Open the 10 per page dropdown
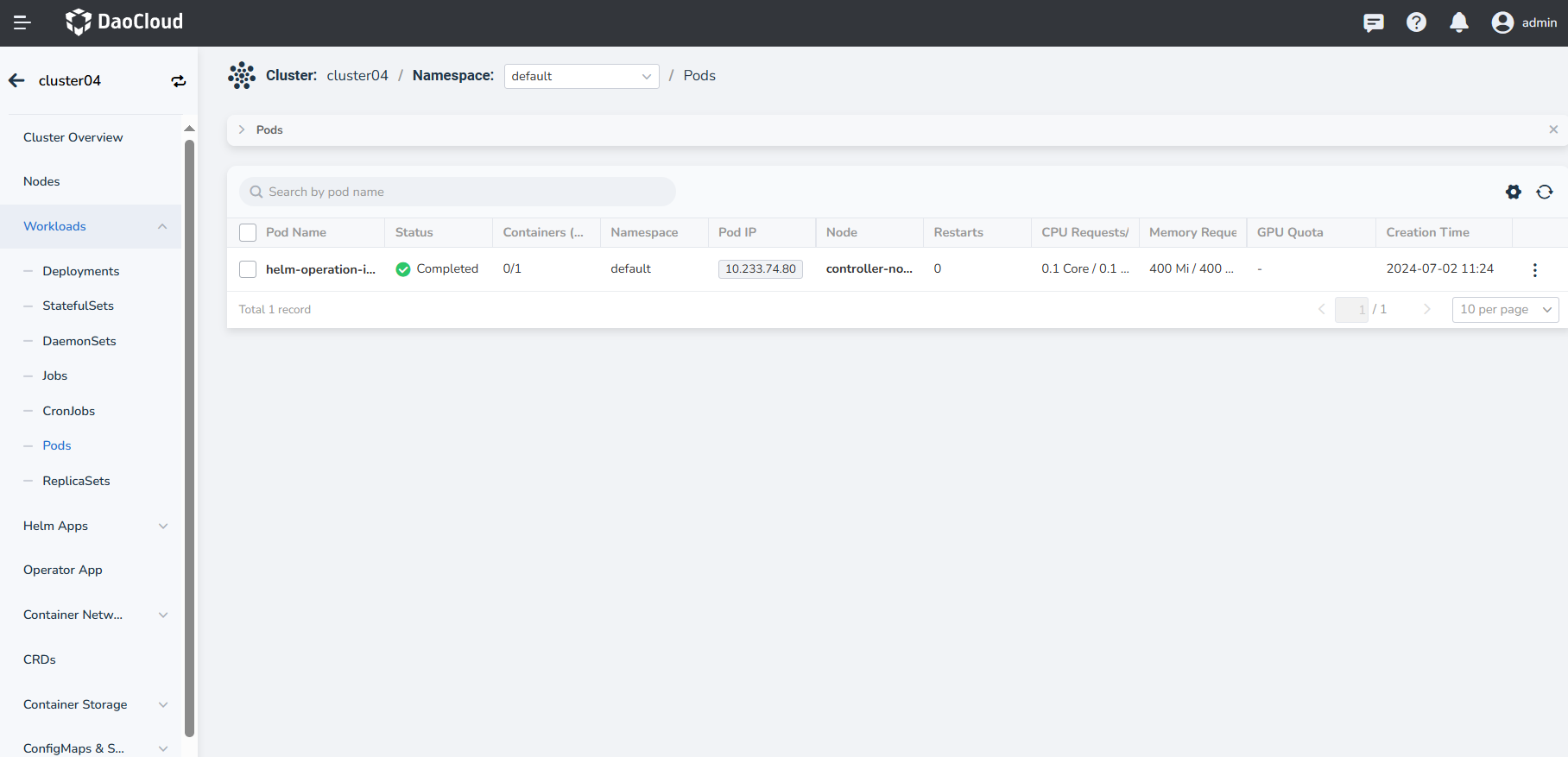 click(x=1505, y=309)
